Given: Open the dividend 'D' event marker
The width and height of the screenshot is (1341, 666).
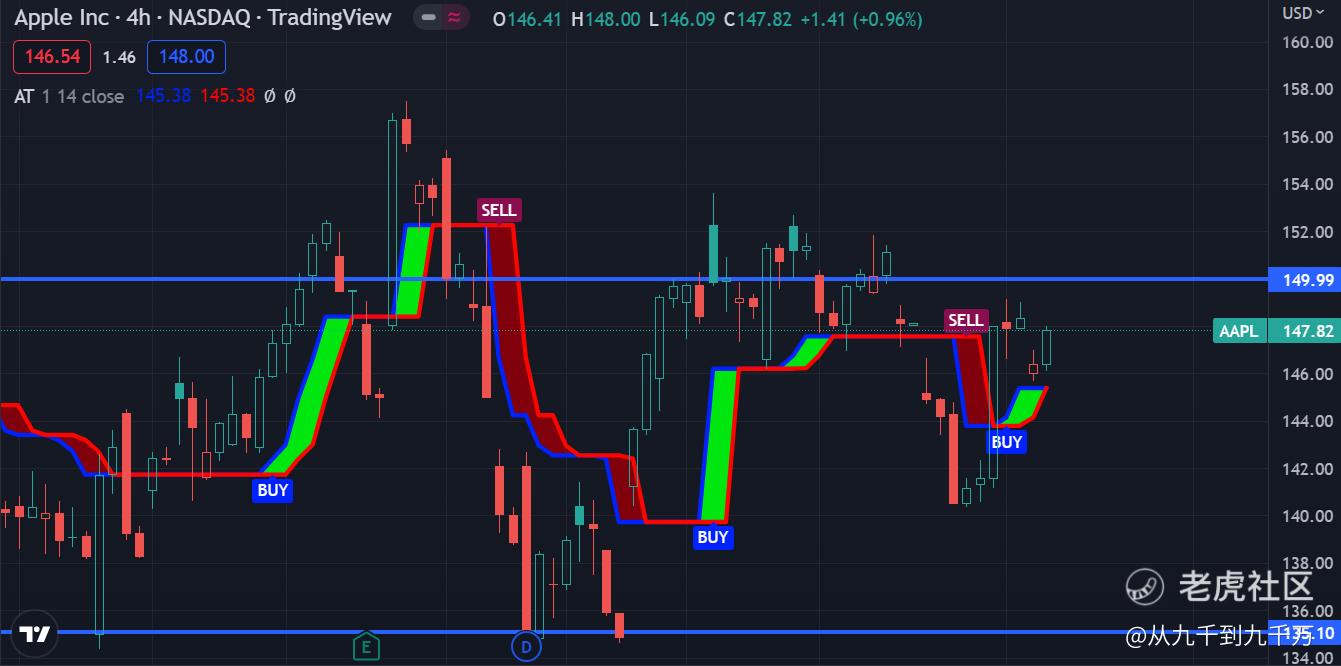Looking at the screenshot, I should 526,647.
